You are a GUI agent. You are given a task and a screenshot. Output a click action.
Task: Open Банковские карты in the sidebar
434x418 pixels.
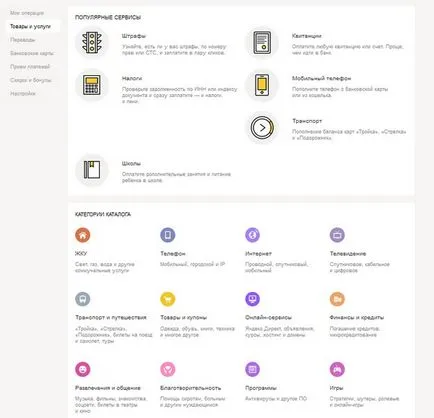coord(32,53)
